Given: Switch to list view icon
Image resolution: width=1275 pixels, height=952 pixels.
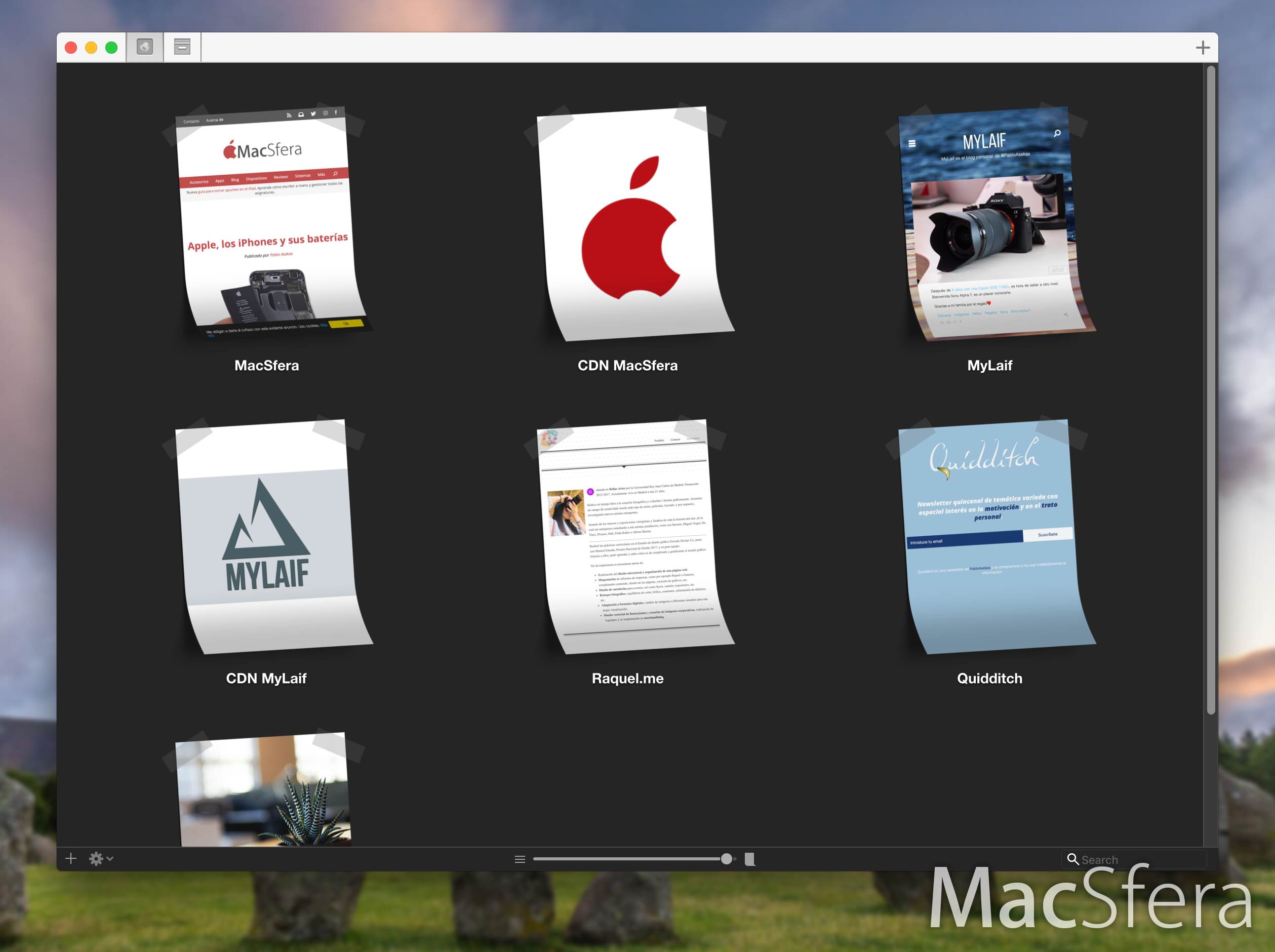Looking at the screenshot, I should (520, 859).
